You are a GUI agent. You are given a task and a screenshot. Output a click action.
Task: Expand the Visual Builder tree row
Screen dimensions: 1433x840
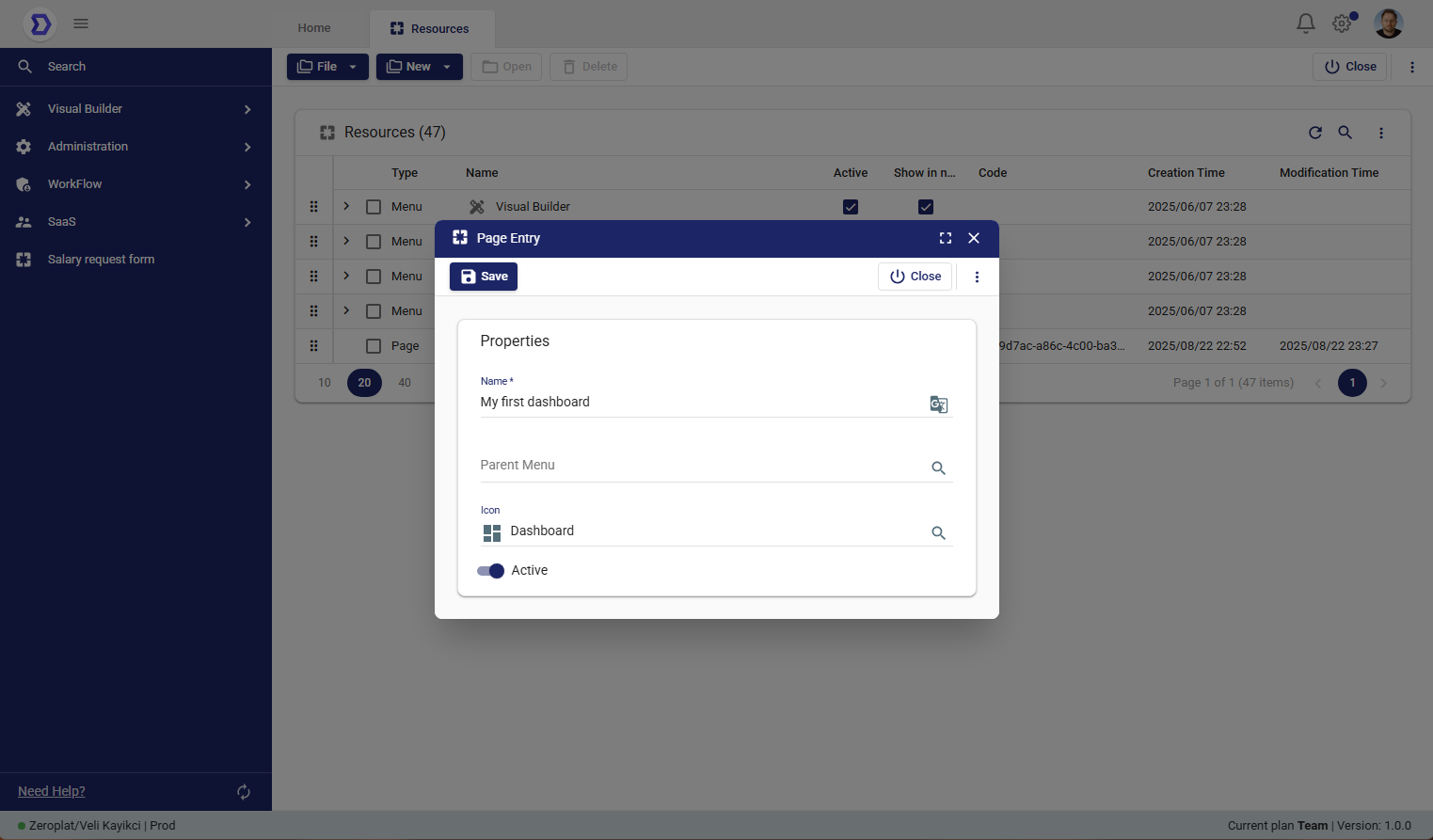346,207
